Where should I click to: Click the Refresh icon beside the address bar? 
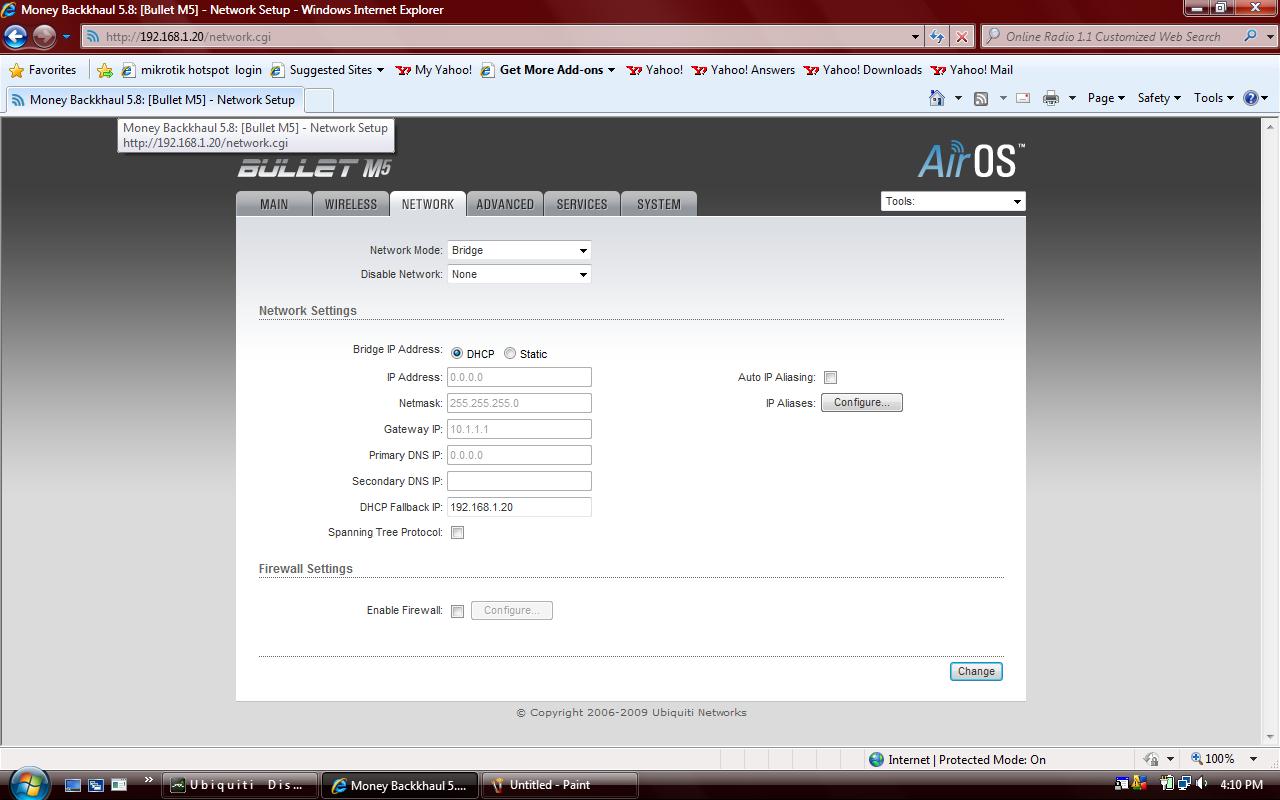pos(937,37)
